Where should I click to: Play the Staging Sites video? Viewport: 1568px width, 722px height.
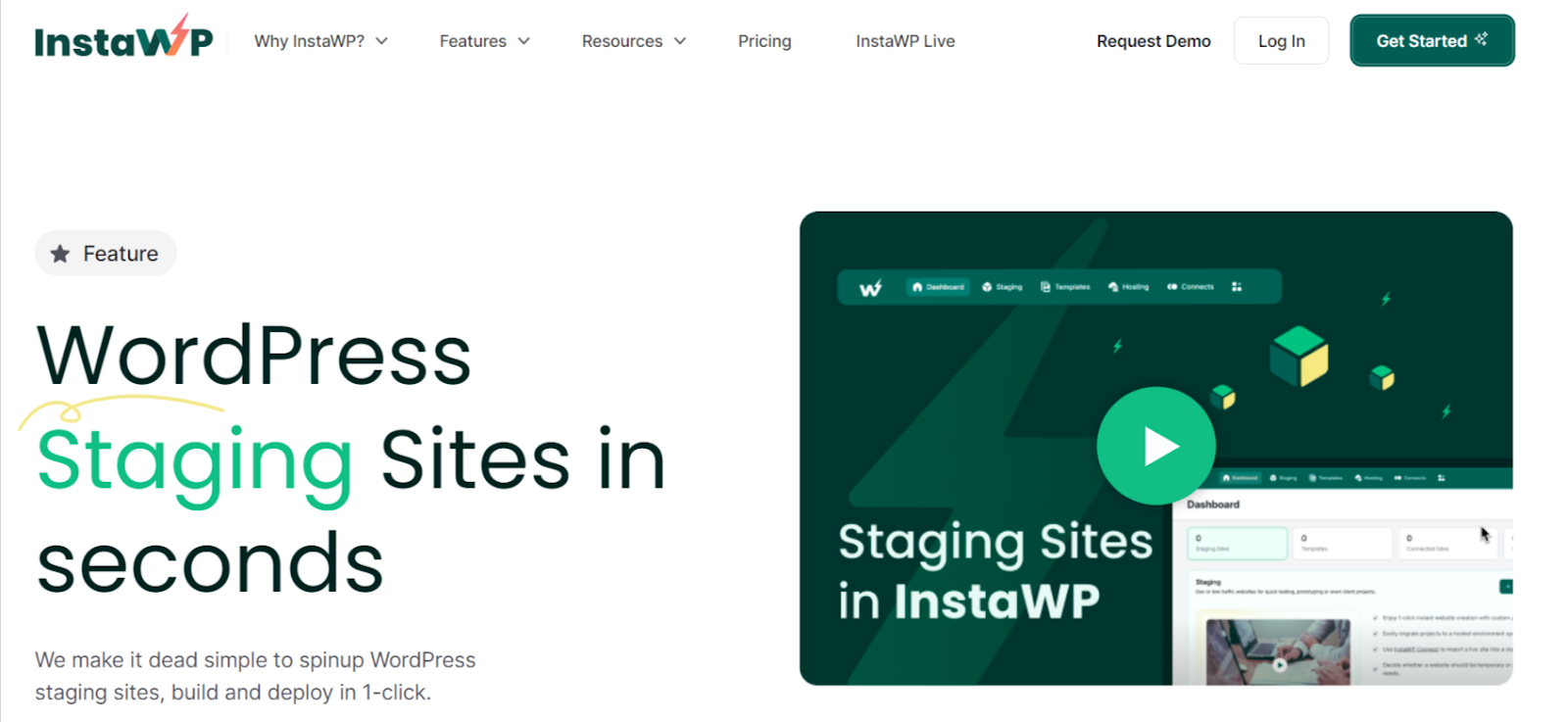[1156, 446]
